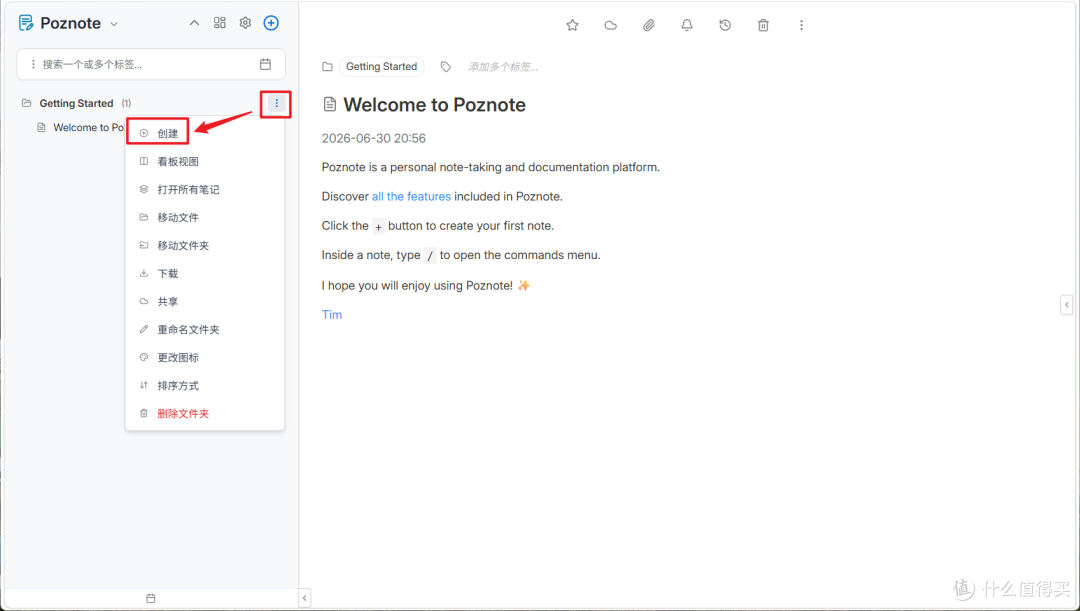The width and height of the screenshot is (1080, 611).
Task: Click the calendar icon in the sidebar footer
Action: [151, 598]
